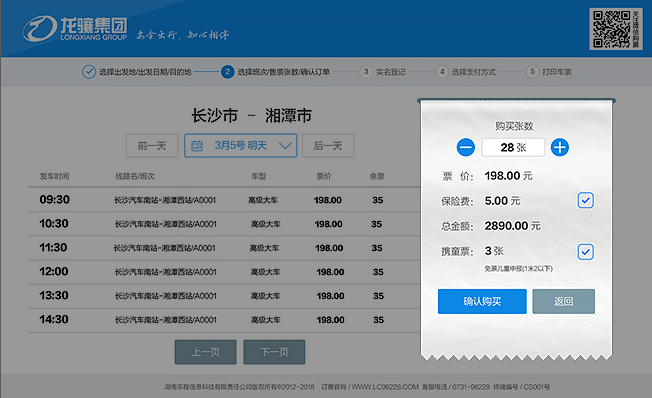Click step 3 实名登记
Viewport: 652px width, 398px height.
click(x=383, y=72)
